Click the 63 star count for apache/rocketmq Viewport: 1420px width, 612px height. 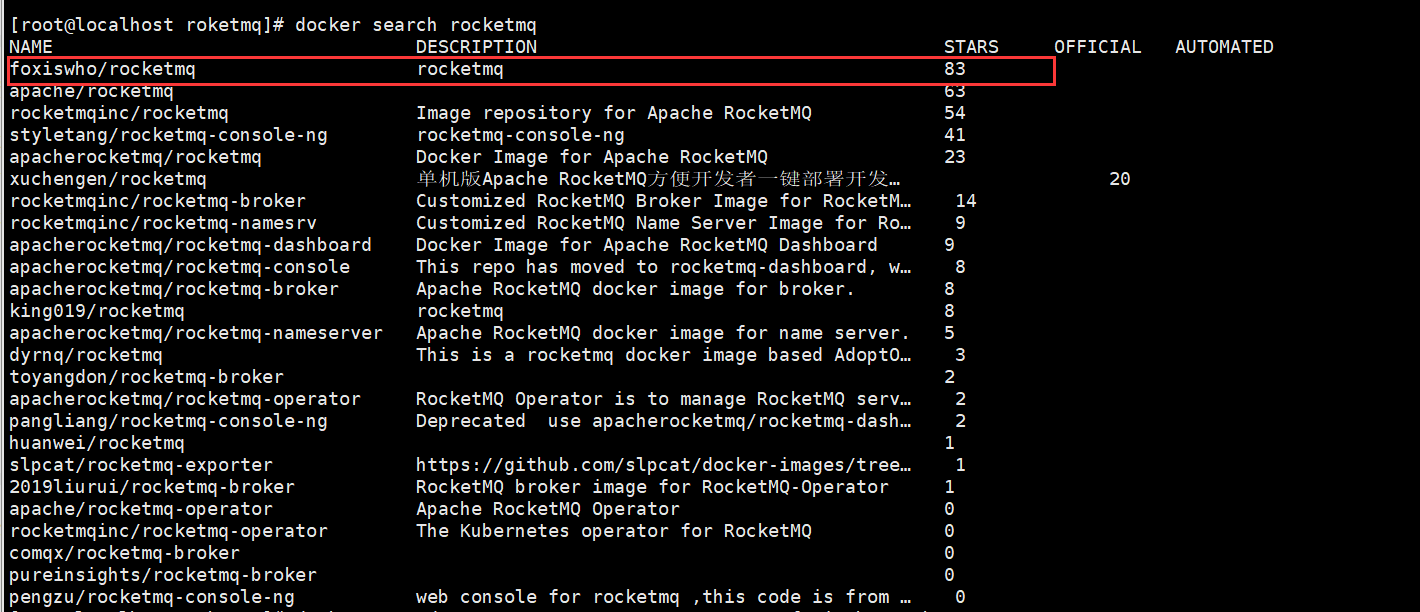(955, 91)
